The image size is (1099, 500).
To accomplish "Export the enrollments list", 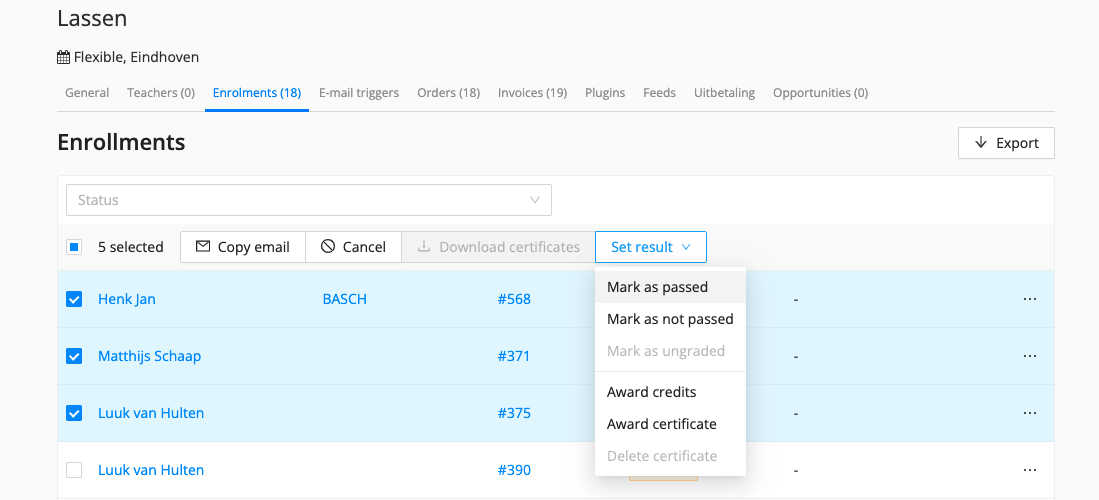I will [x=1006, y=143].
